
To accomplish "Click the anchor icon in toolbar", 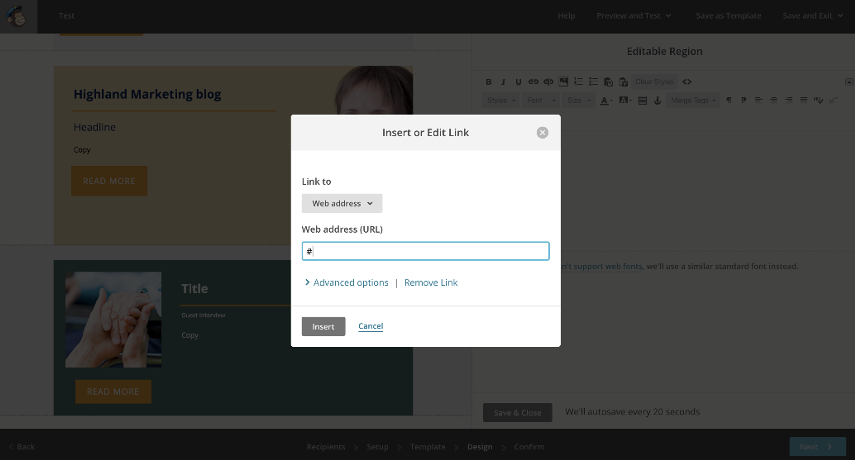I will tap(657, 101).
